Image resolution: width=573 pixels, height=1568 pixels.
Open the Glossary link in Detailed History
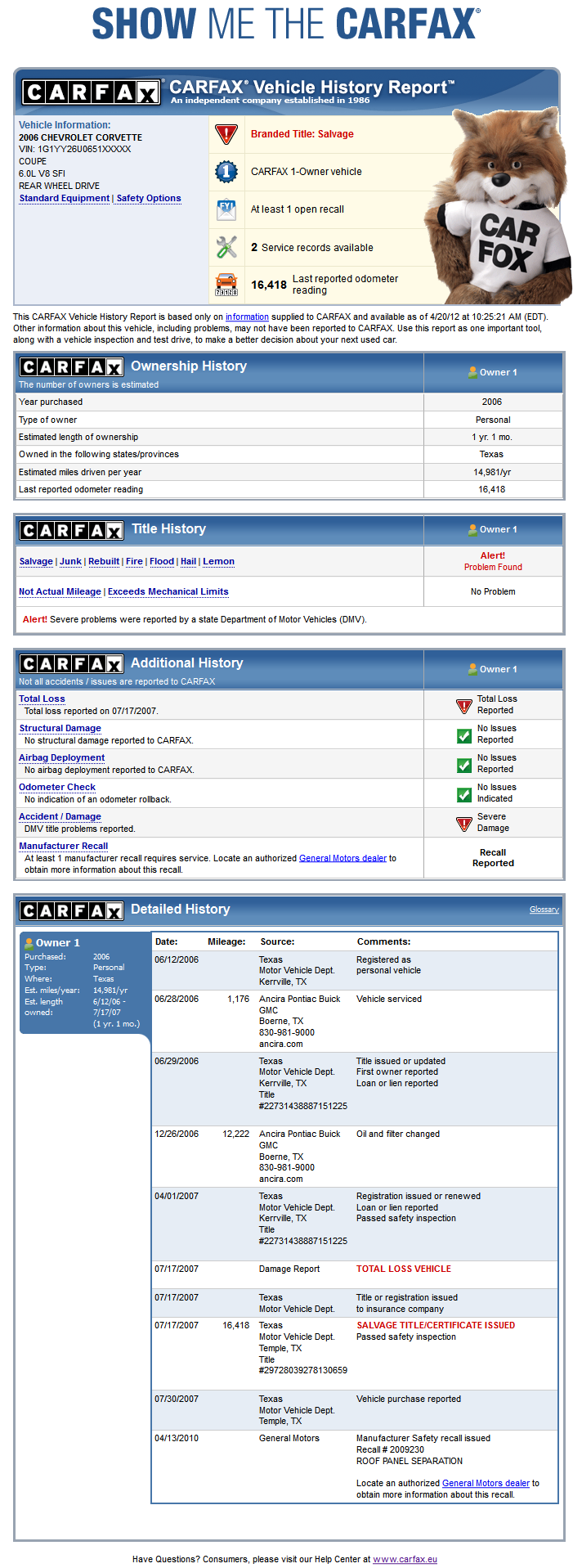[544, 910]
